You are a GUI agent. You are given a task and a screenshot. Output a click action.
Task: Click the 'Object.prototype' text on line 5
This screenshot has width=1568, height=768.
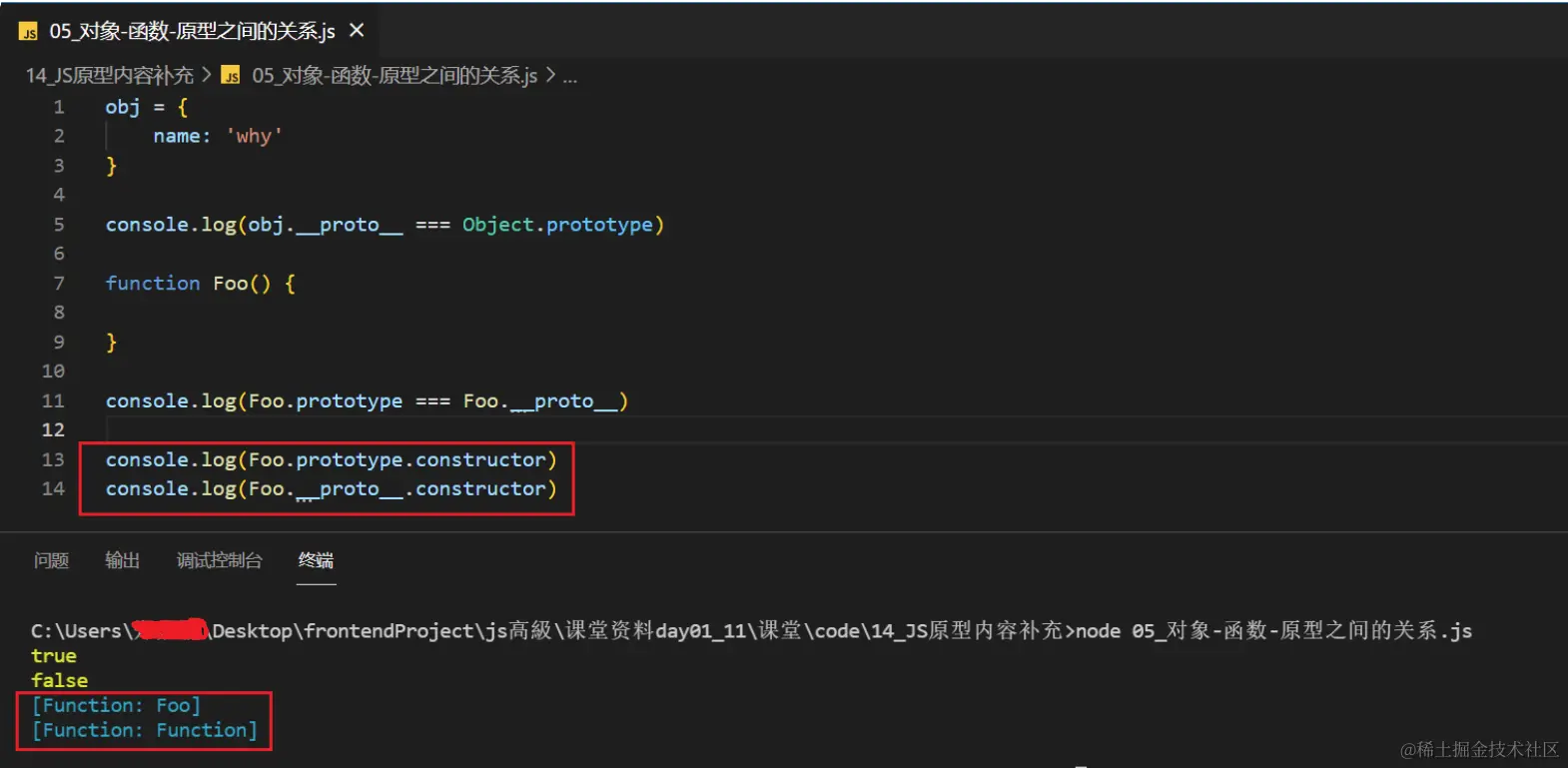pyautogui.click(x=557, y=225)
